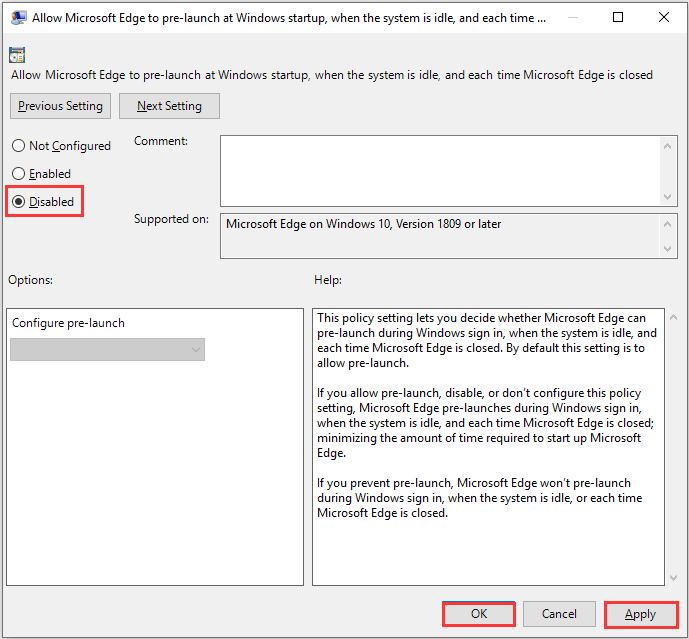Cancel the policy changes
689x639 pixels.
tap(559, 614)
